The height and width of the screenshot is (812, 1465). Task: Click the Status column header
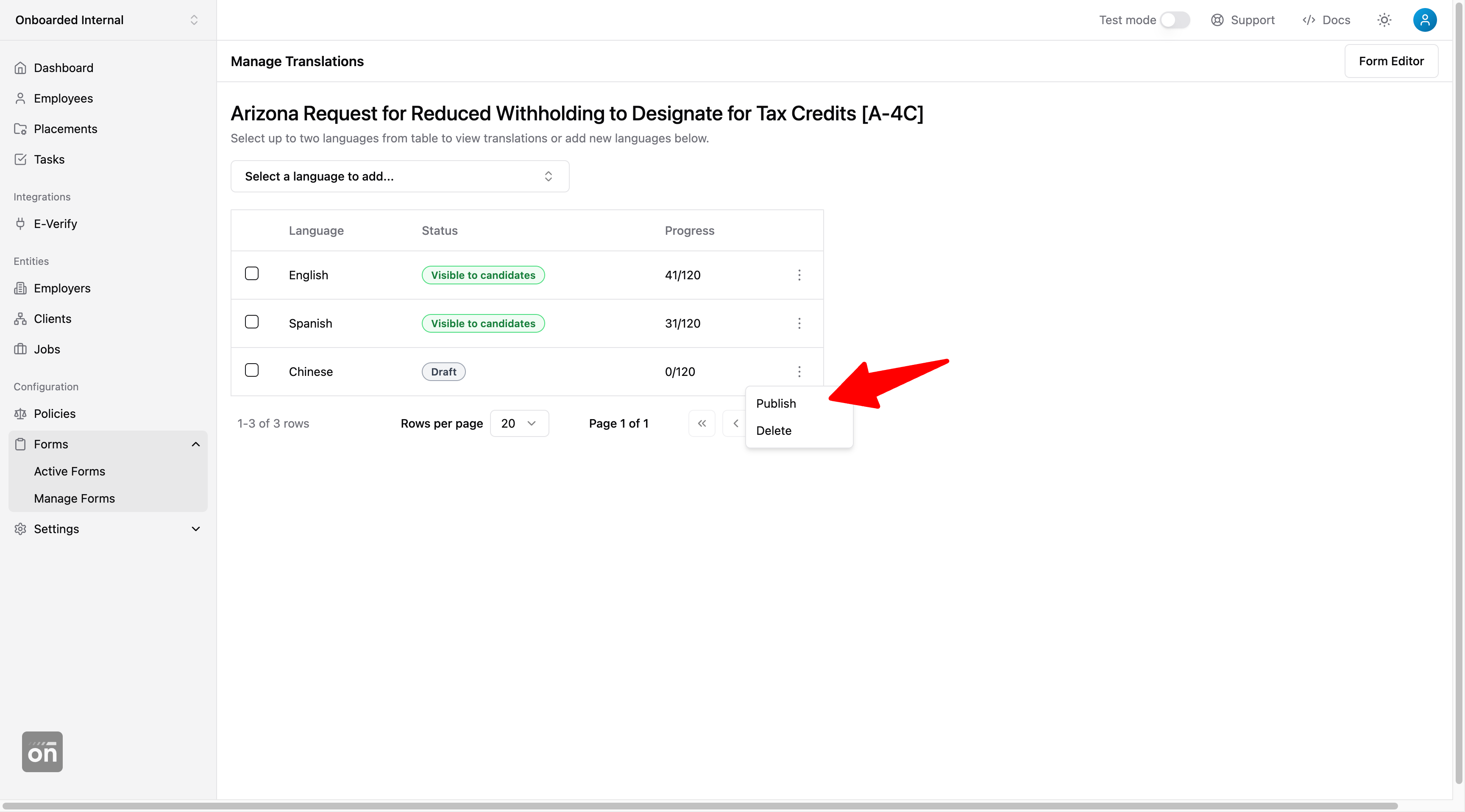coord(440,230)
